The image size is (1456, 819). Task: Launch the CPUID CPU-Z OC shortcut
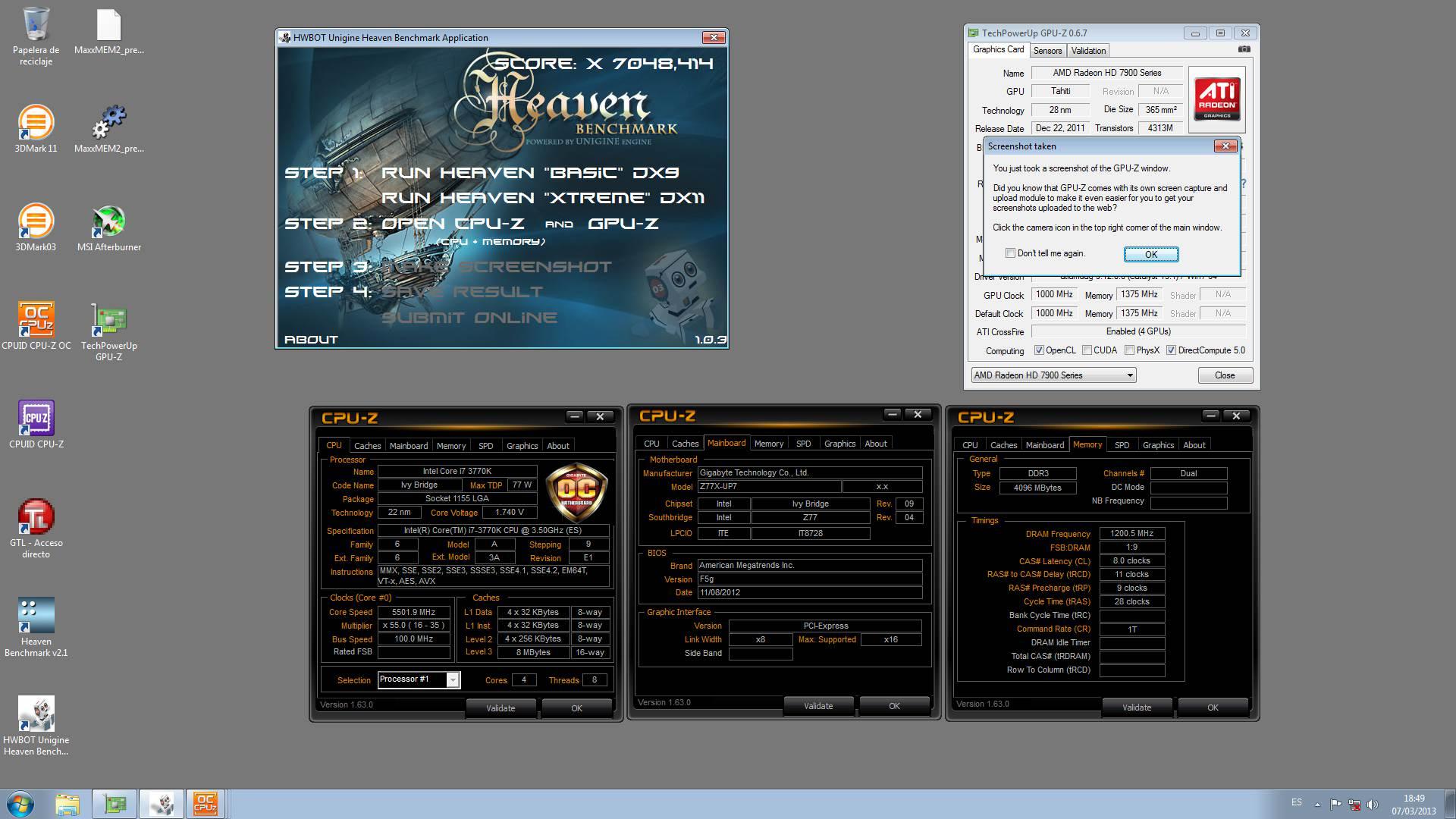tap(36, 326)
